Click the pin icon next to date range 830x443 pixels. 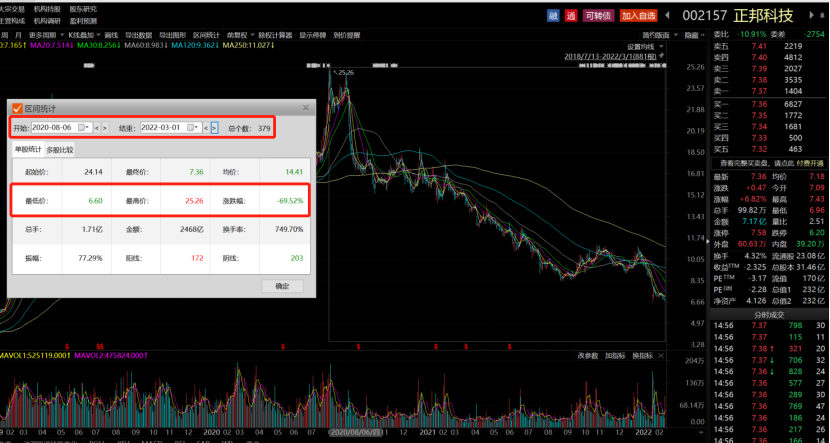click(x=661, y=56)
